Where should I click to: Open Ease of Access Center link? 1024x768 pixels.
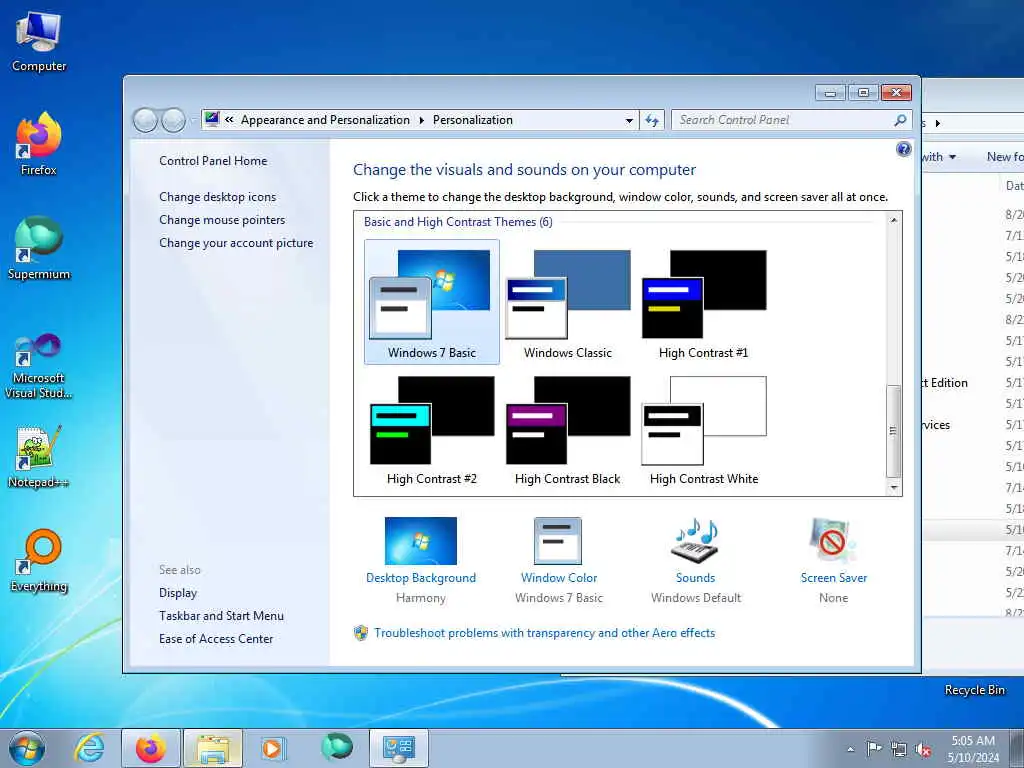[x=216, y=639]
